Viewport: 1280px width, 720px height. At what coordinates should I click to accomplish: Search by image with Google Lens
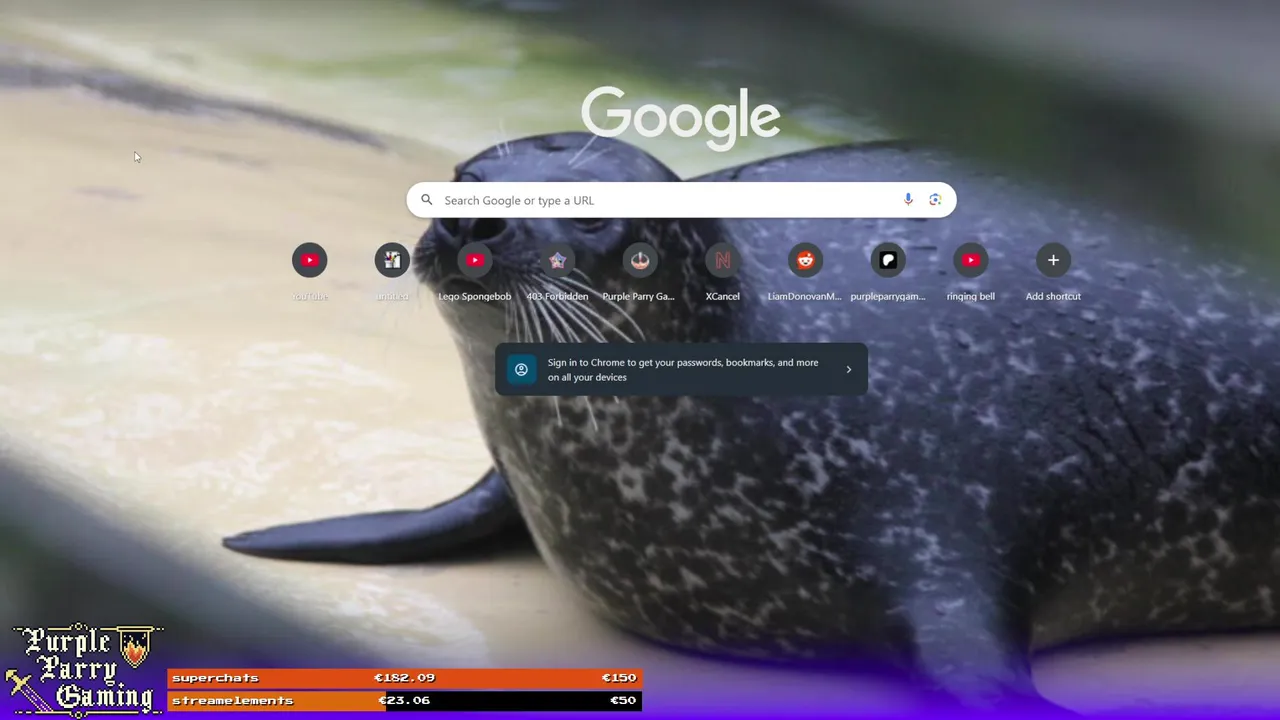click(x=935, y=200)
